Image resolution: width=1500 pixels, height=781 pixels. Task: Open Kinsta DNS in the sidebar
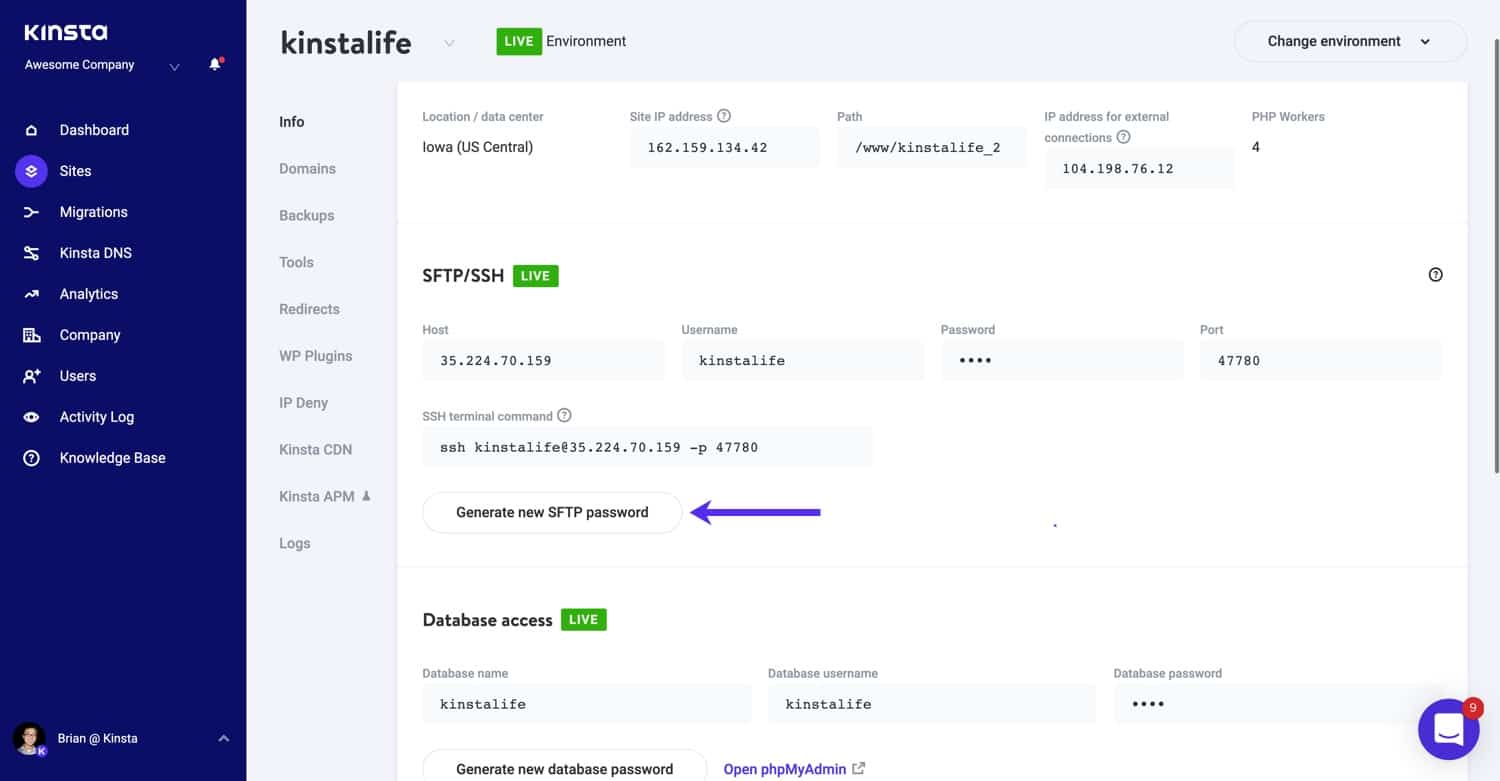point(95,253)
